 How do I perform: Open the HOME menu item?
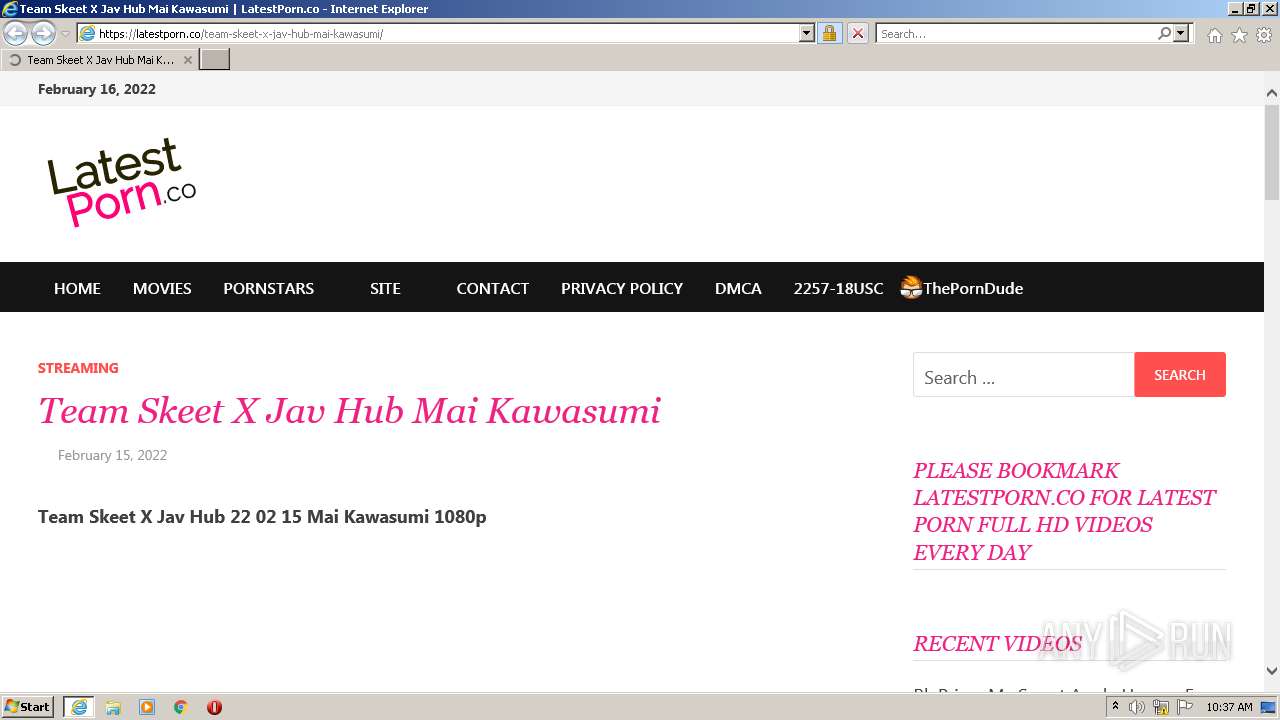tap(77, 288)
